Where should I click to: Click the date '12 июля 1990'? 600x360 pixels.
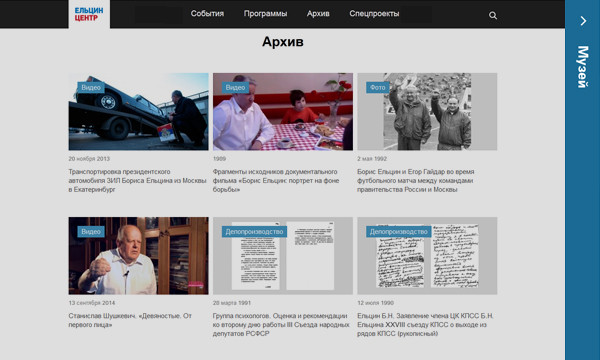coord(375,303)
